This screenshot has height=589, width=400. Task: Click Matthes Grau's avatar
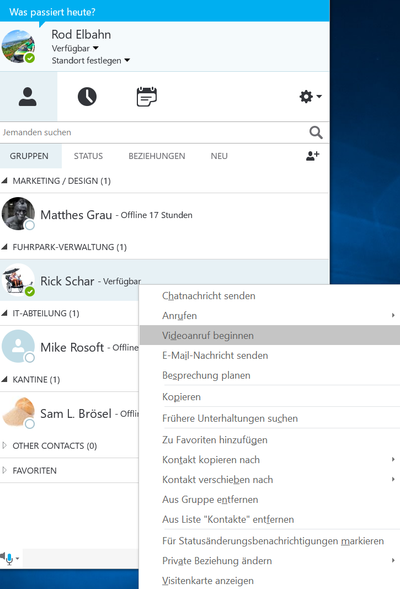[18, 213]
